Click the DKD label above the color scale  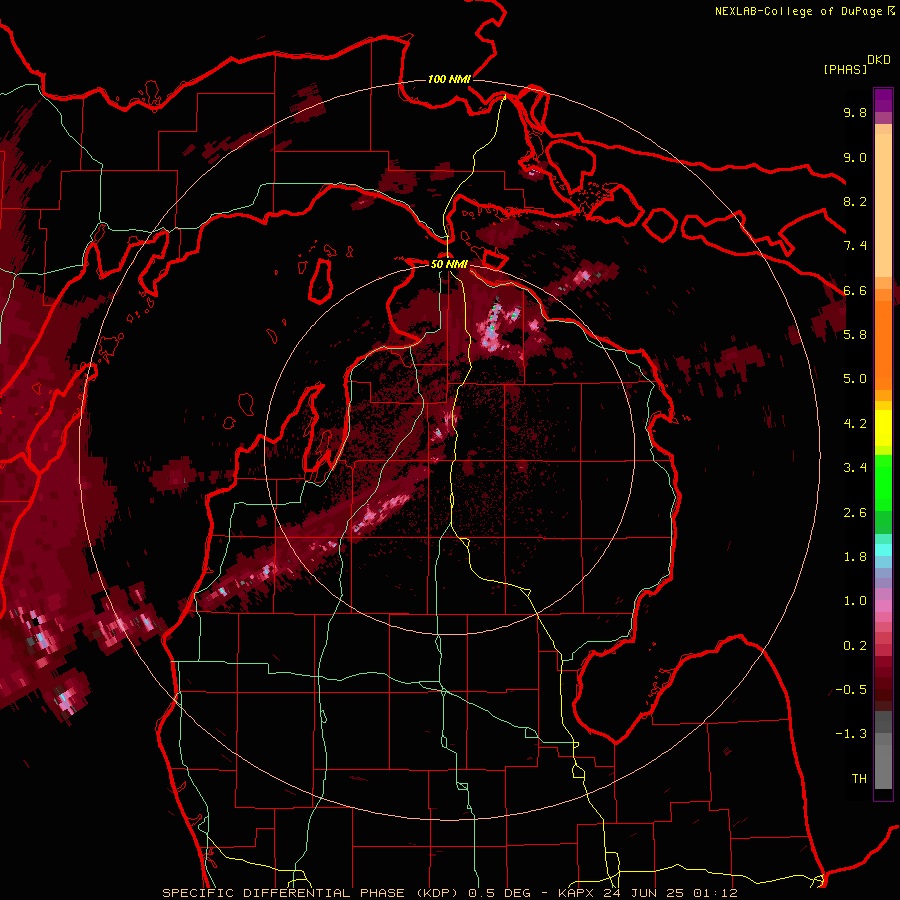[879, 60]
